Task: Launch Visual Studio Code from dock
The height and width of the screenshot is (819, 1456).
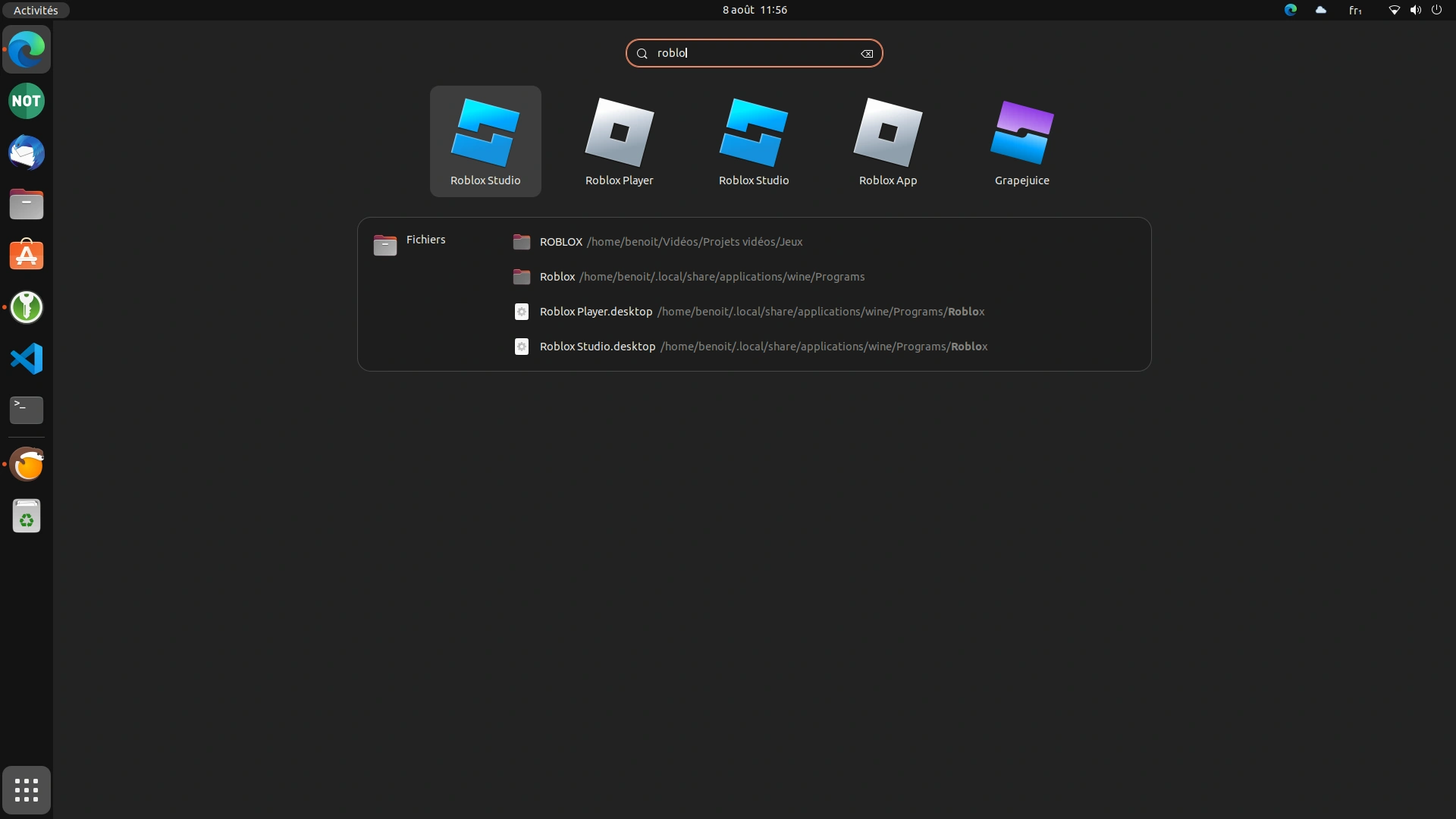Action: 27,359
